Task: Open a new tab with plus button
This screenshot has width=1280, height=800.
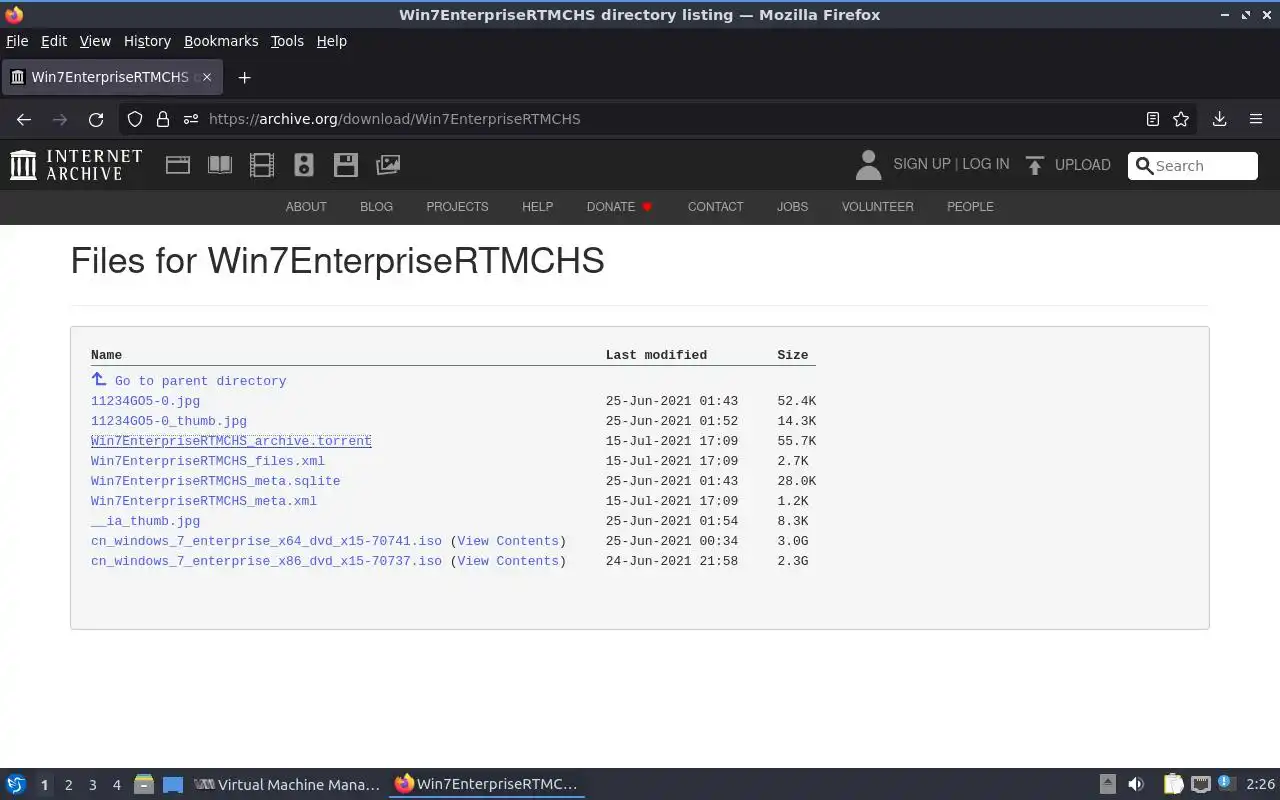Action: click(x=244, y=77)
